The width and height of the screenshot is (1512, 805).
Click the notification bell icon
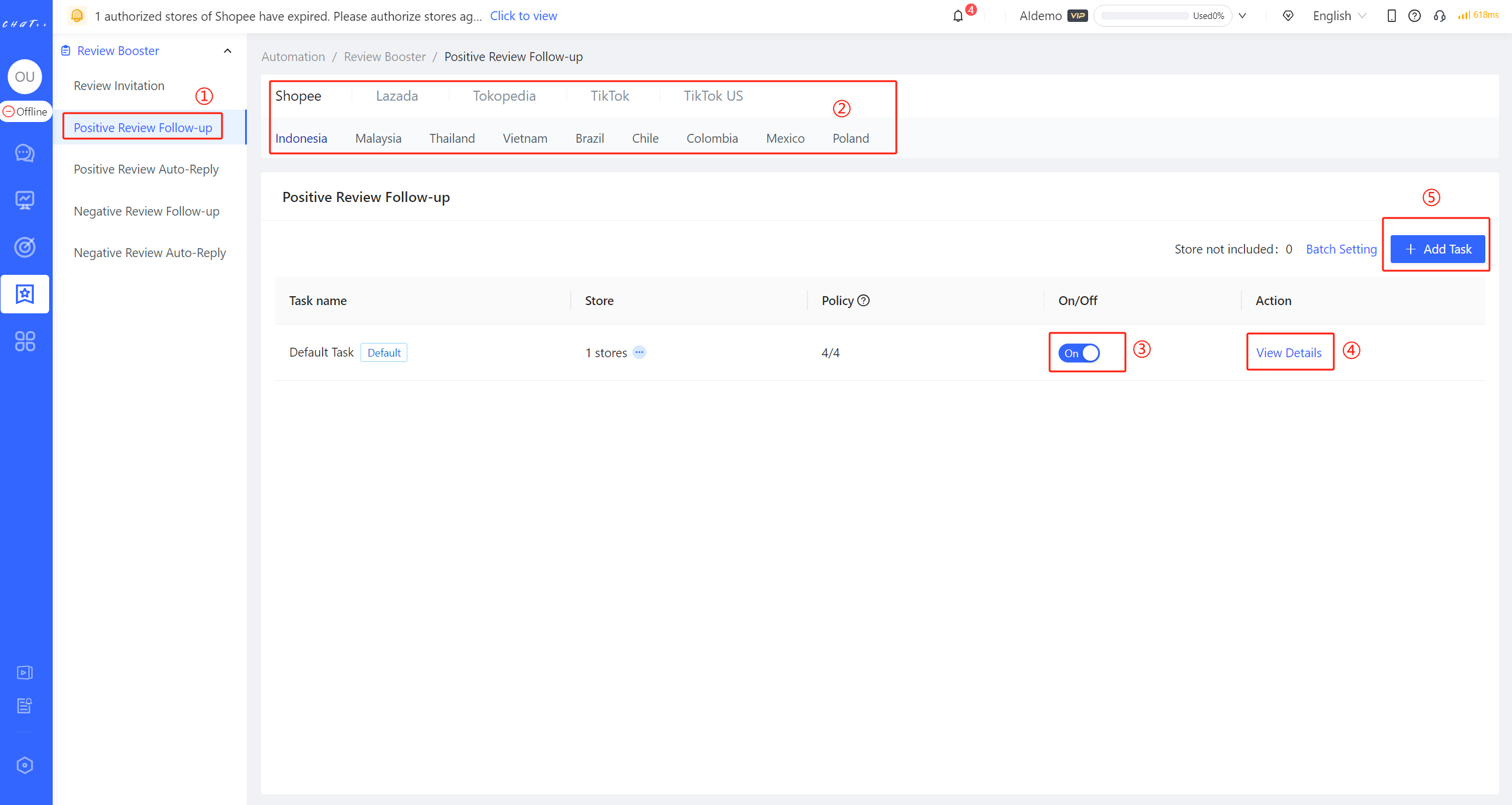958,16
